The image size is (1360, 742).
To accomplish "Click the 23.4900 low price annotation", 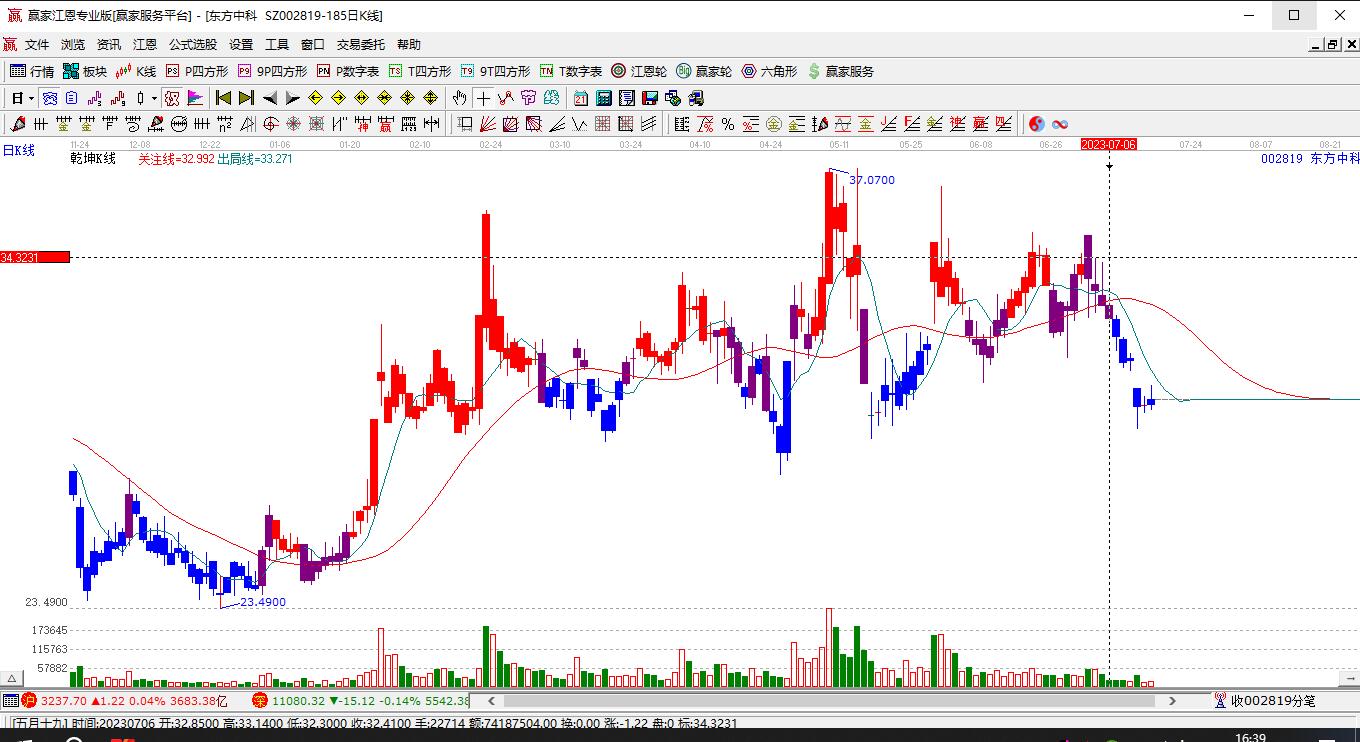I will 263,602.
